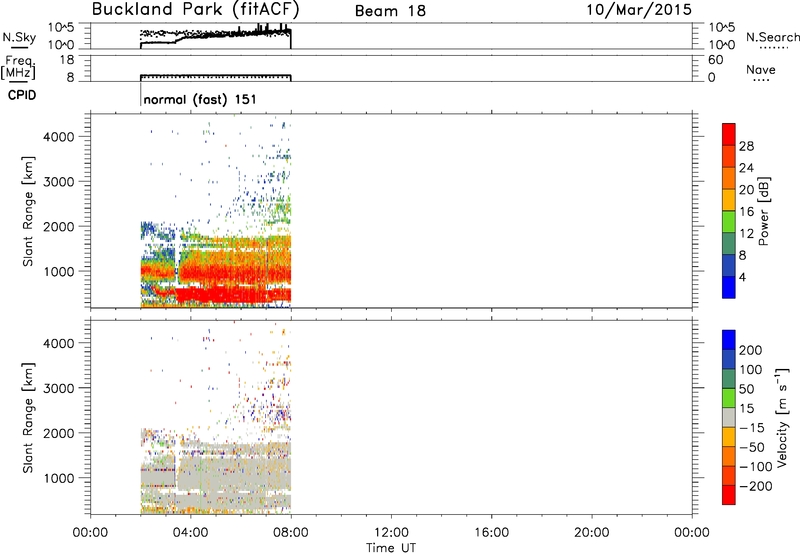Click power colorbar tick label '28'
The width and height of the screenshot is (800, 554).
pyautogui.click(x=746, y=146)
